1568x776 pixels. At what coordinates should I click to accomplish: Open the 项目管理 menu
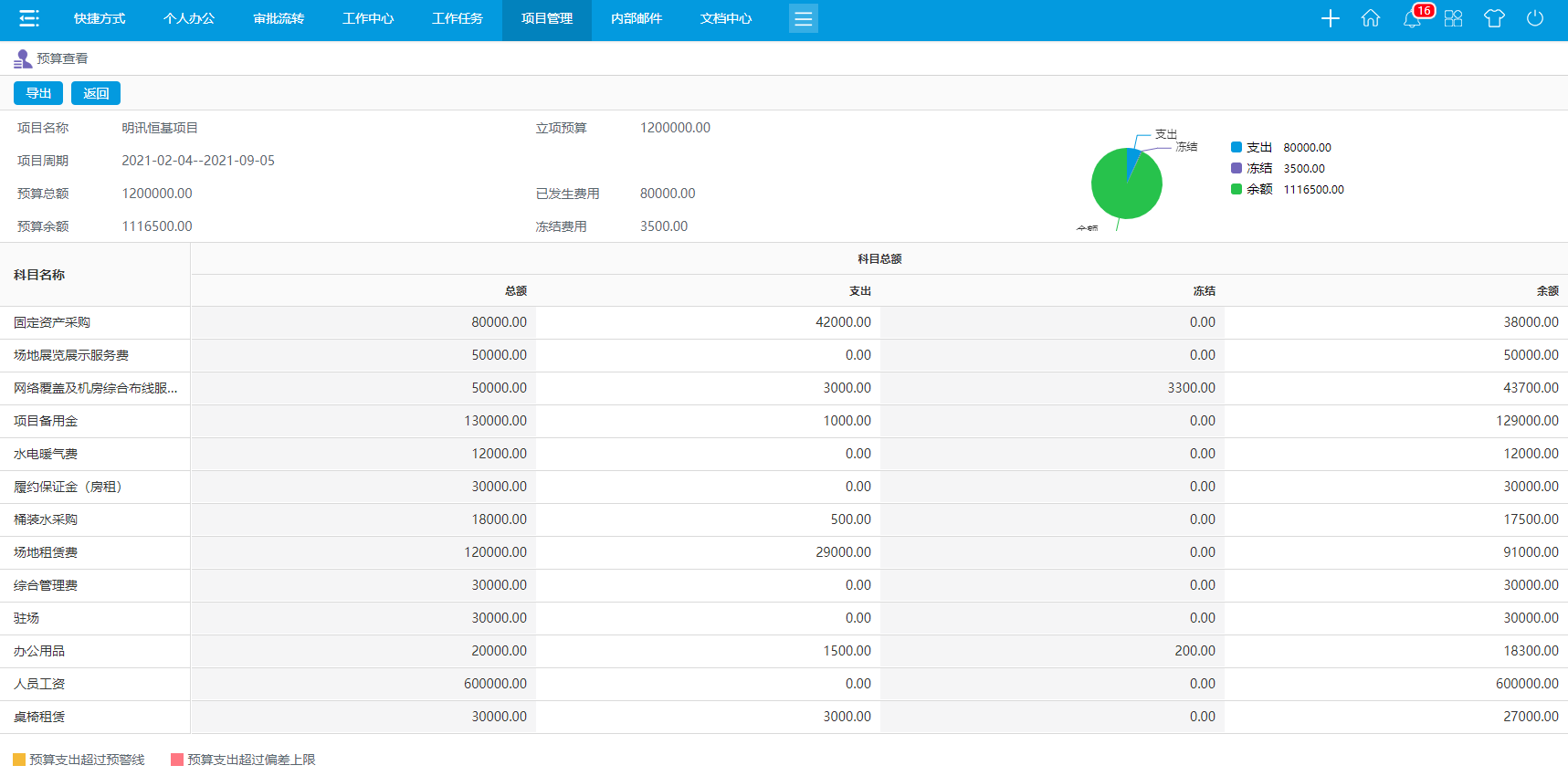click(547, 19)
